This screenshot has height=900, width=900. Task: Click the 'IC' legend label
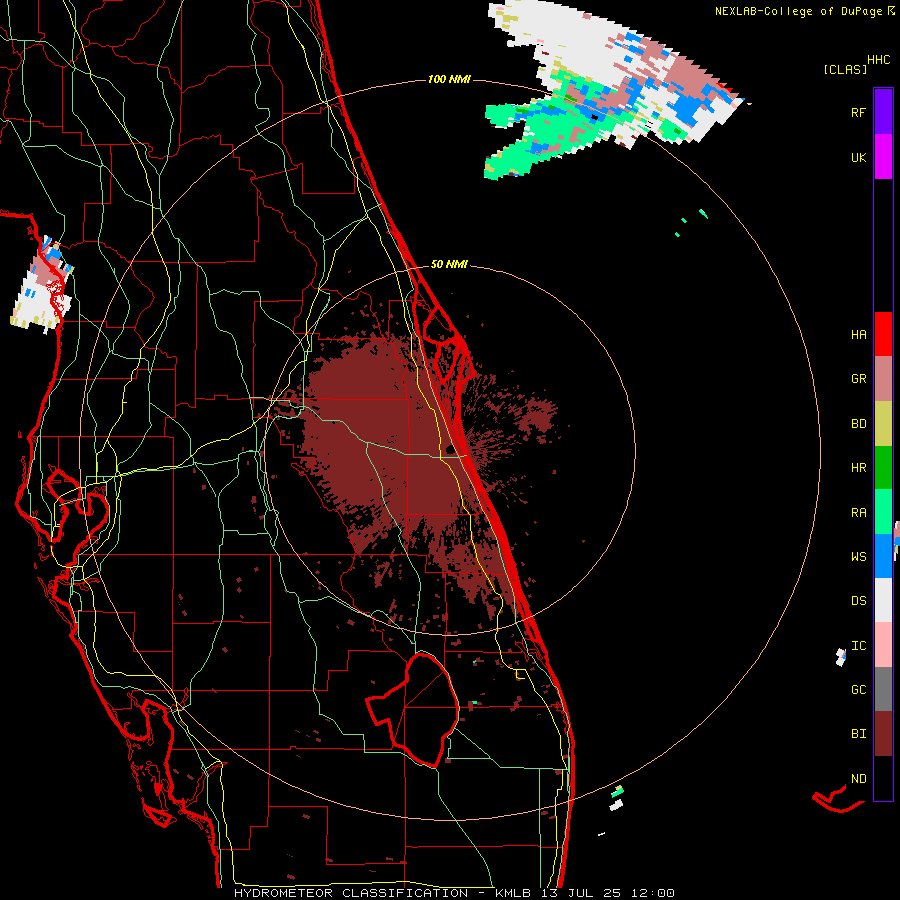point(858,646)
